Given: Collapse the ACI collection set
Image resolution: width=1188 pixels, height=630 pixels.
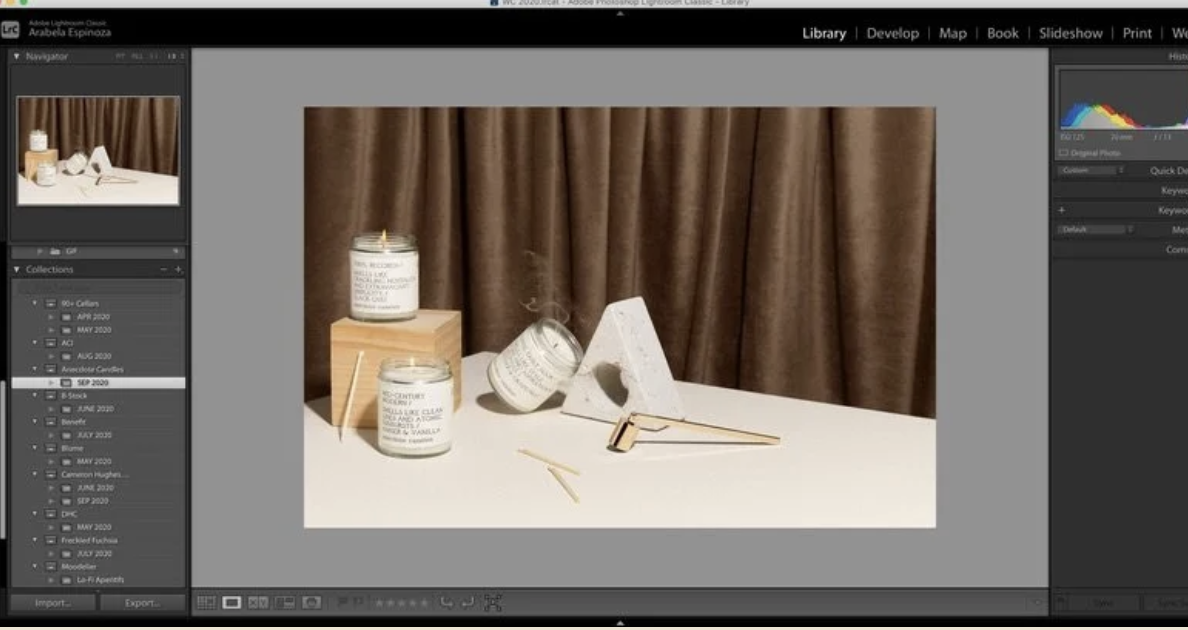Looking at the screenshot, I should 35,343.
